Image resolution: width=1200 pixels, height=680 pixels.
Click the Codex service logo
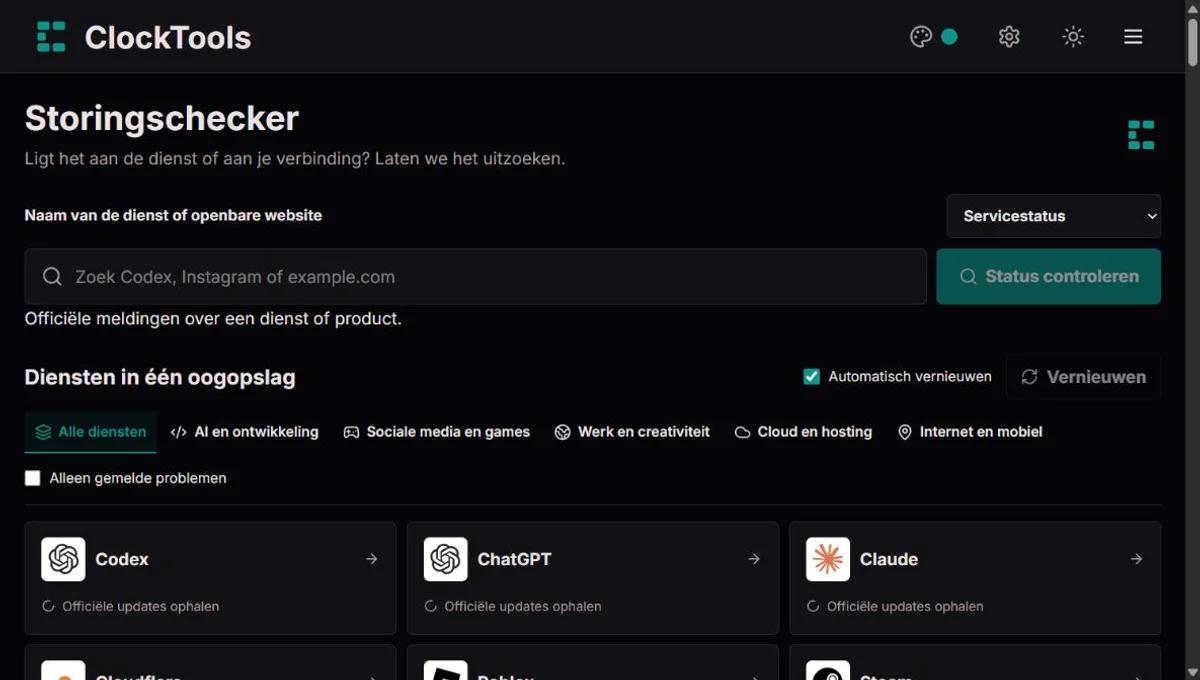[x=63, y=559]
